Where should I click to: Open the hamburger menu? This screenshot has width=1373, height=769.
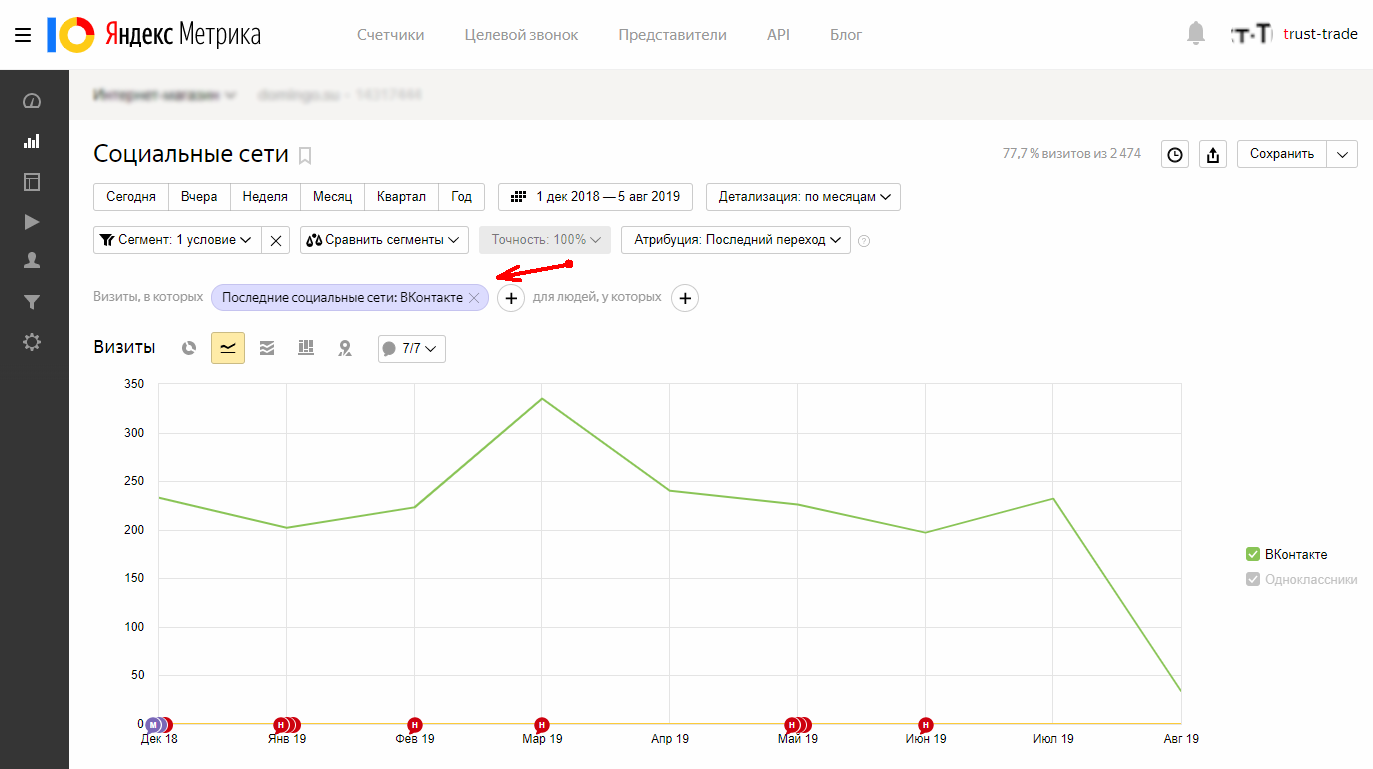tap(23, 35)
